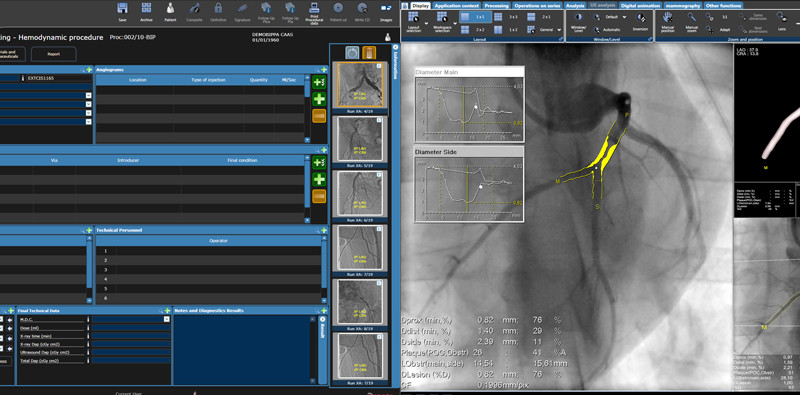The width and height of the screenshot is (800, 395).
Task: Click multi-add green plus button beside Angiograms table
Action: [319, 82]
